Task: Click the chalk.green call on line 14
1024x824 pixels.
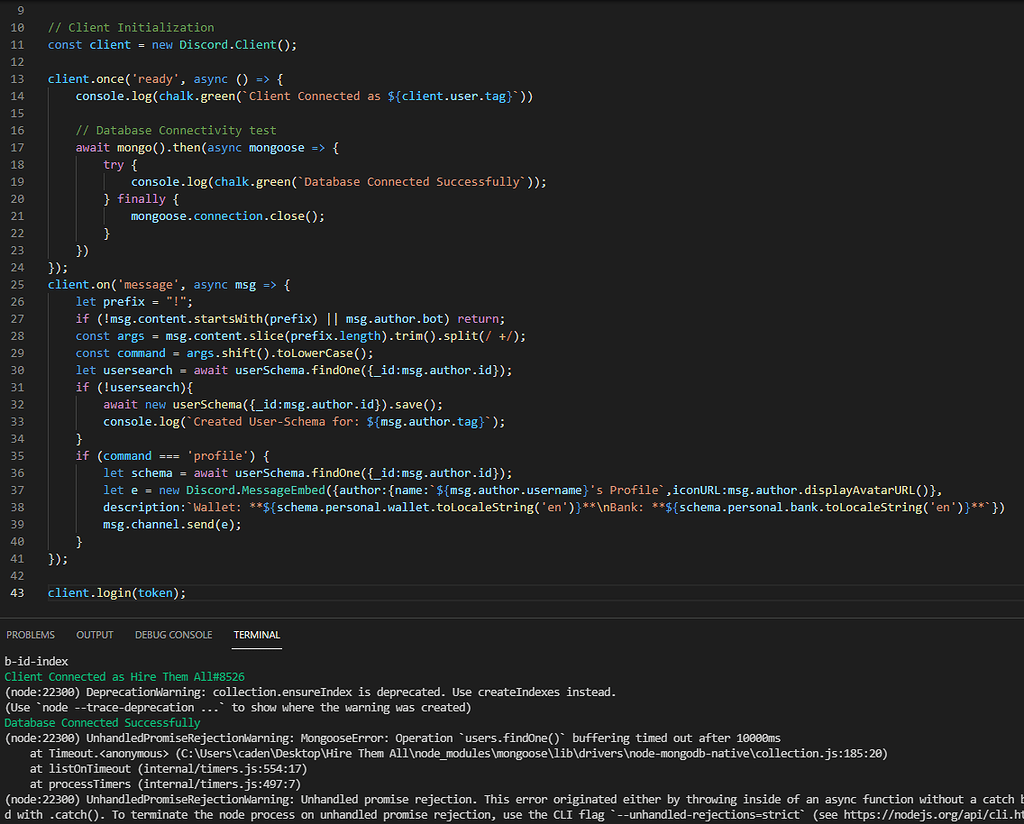Action: click(199, 96)
